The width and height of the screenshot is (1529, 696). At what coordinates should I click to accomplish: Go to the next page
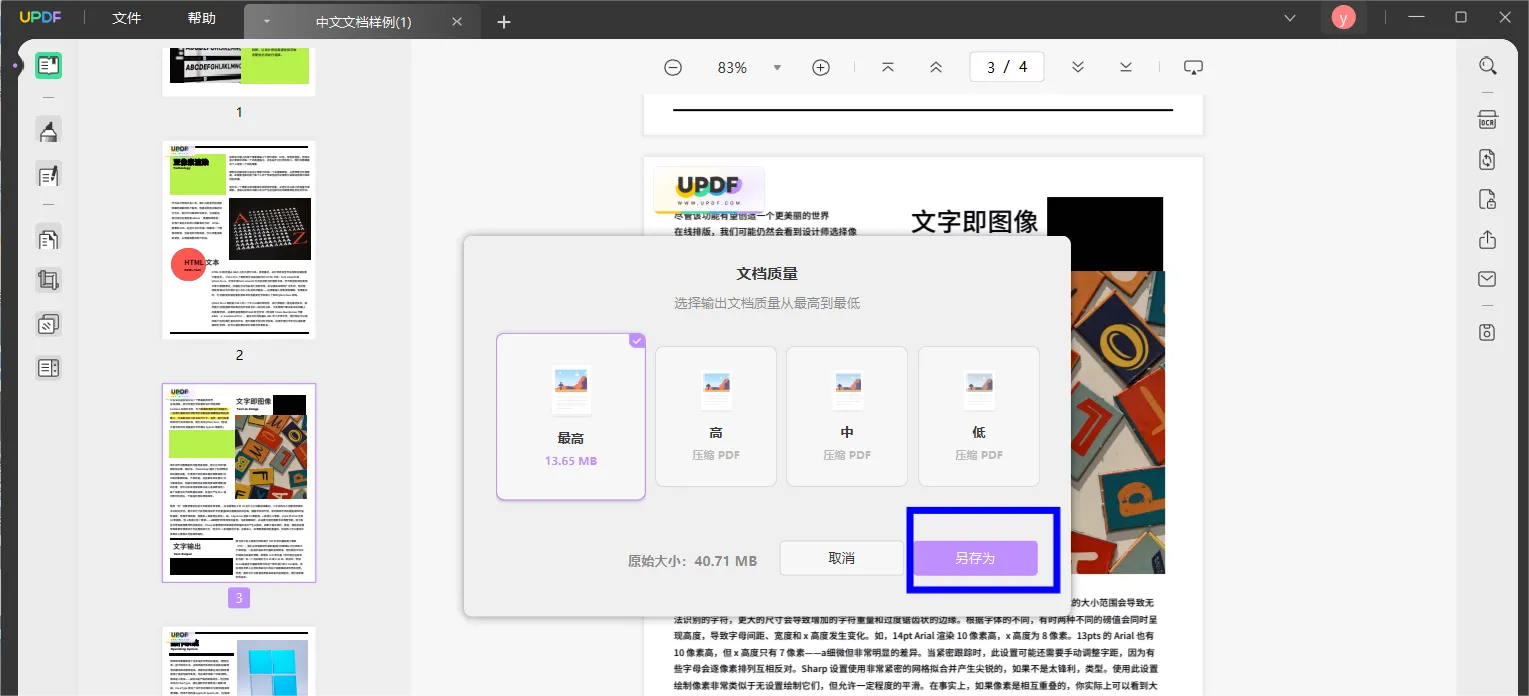pos(1078,67)
